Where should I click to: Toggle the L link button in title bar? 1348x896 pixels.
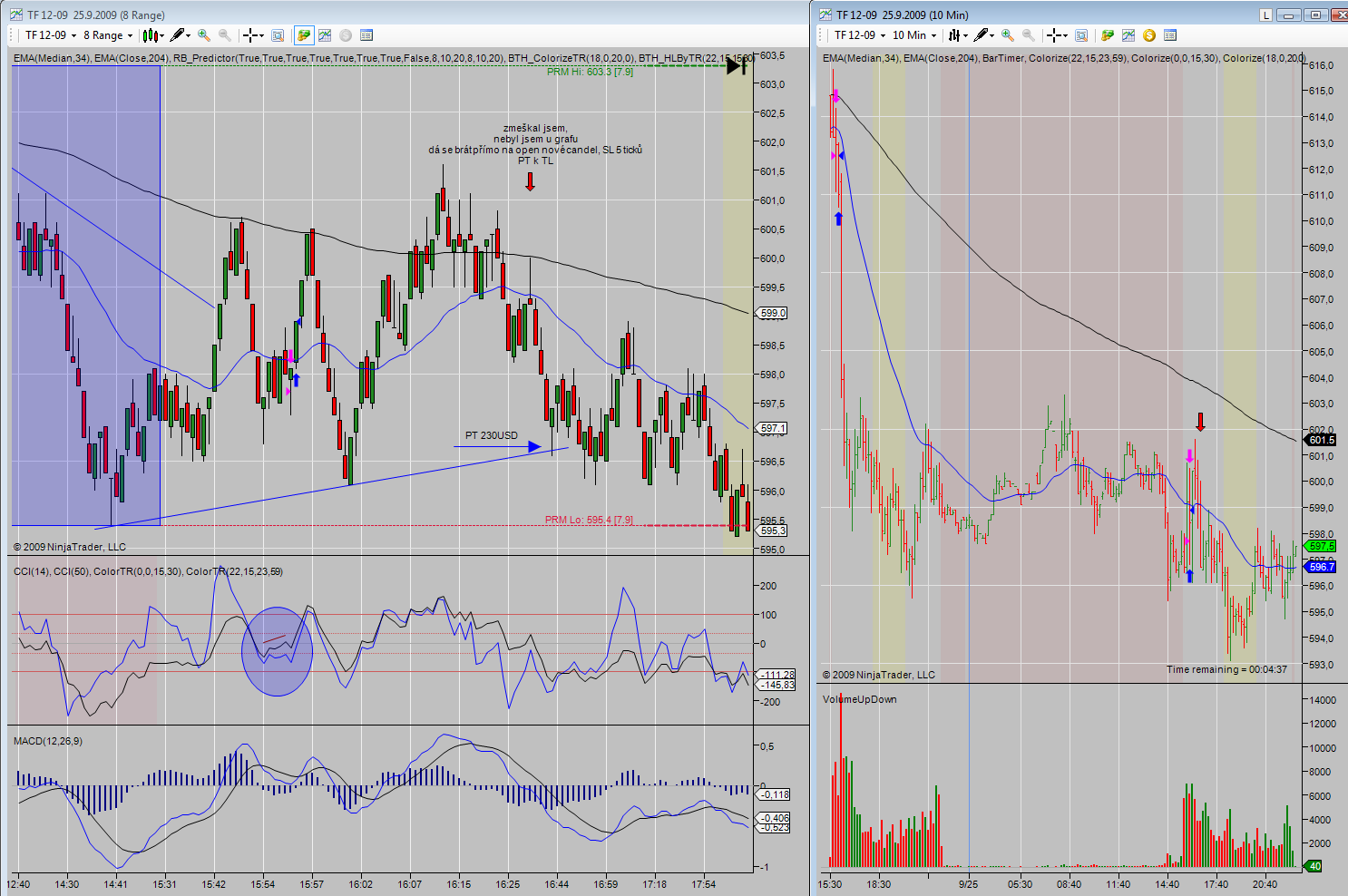point(1265,15)
